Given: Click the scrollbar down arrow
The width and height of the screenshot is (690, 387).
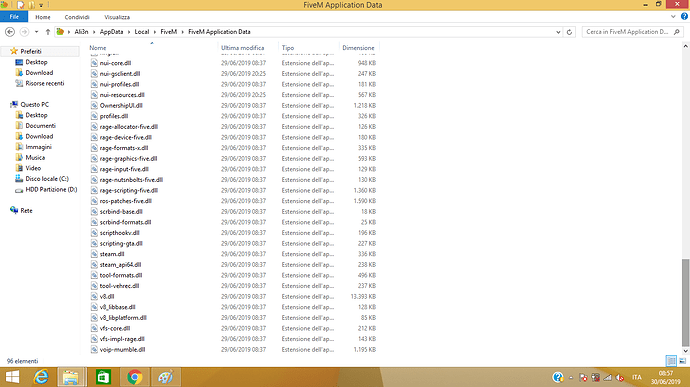Looking at the screenshot, I should click(685, 351).
